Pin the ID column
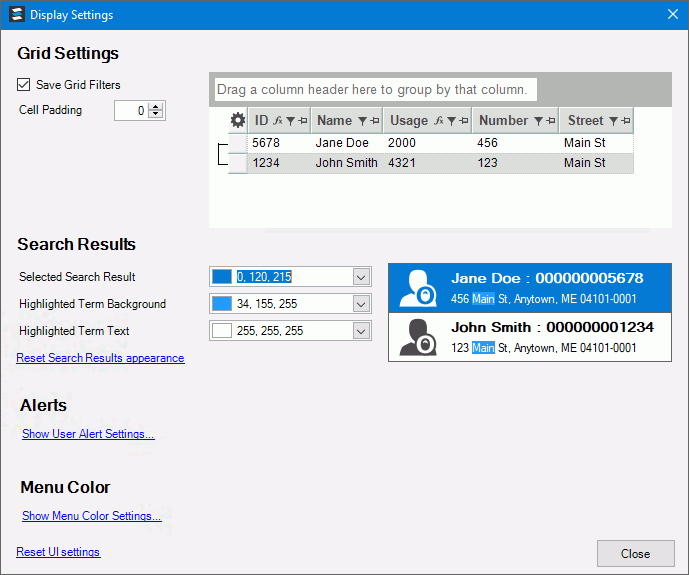 302,120
